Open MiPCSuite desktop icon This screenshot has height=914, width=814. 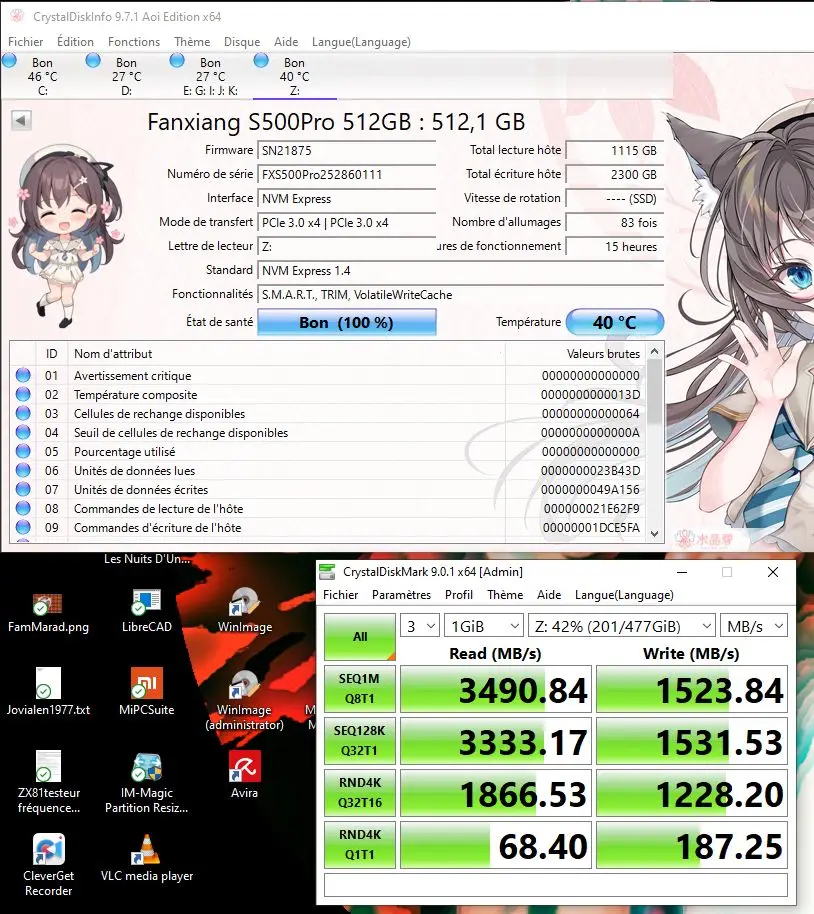146,692
